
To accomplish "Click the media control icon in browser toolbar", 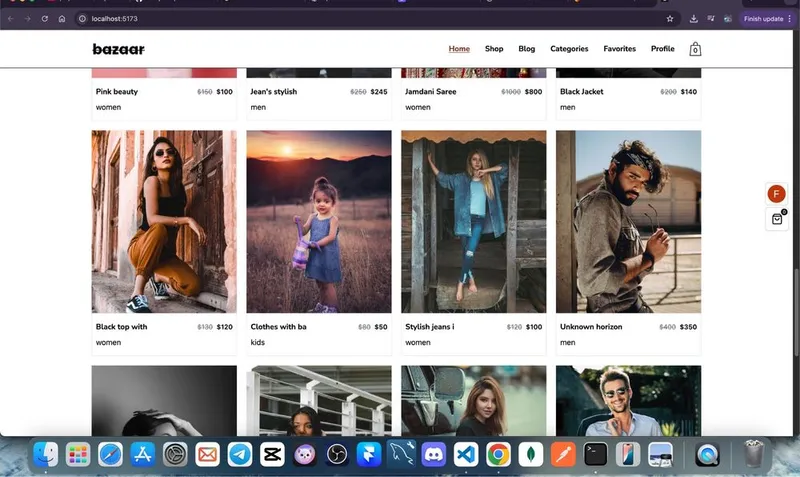I will click(711, 19).
